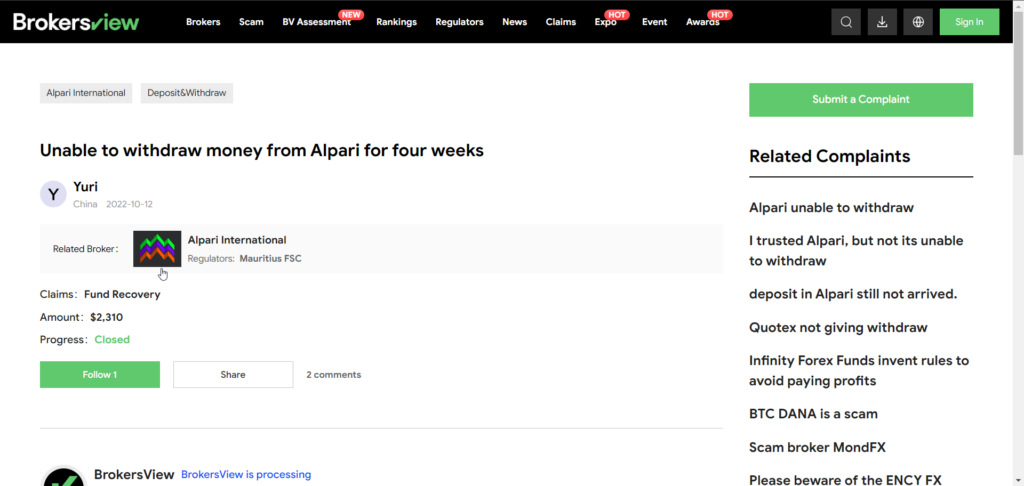Click the Related Complaints heading
The width and height of the screenshot is (1024, 486).
(829, 156)
